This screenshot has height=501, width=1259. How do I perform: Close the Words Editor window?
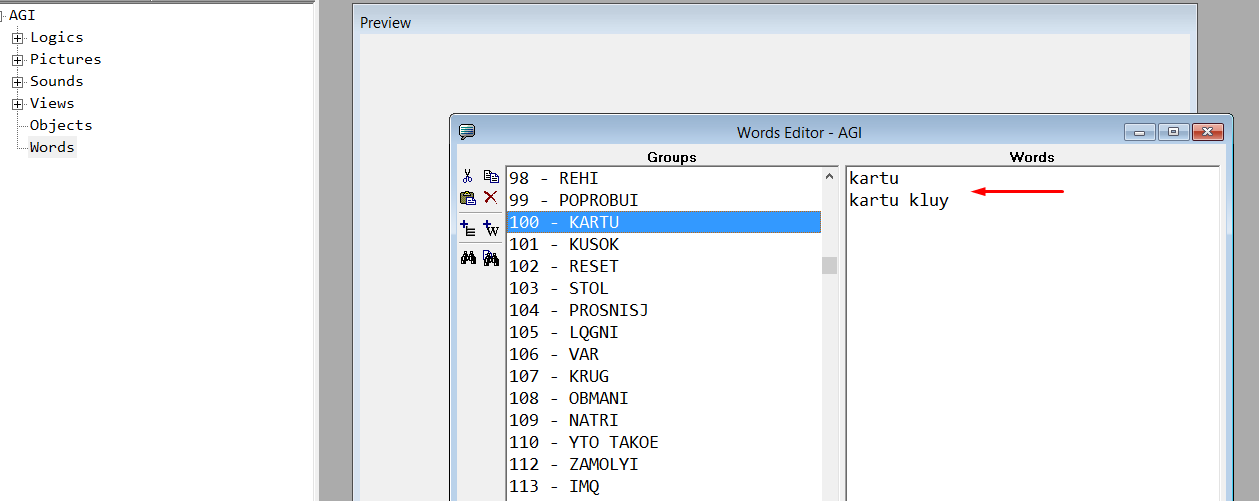tap(1208, 132)
